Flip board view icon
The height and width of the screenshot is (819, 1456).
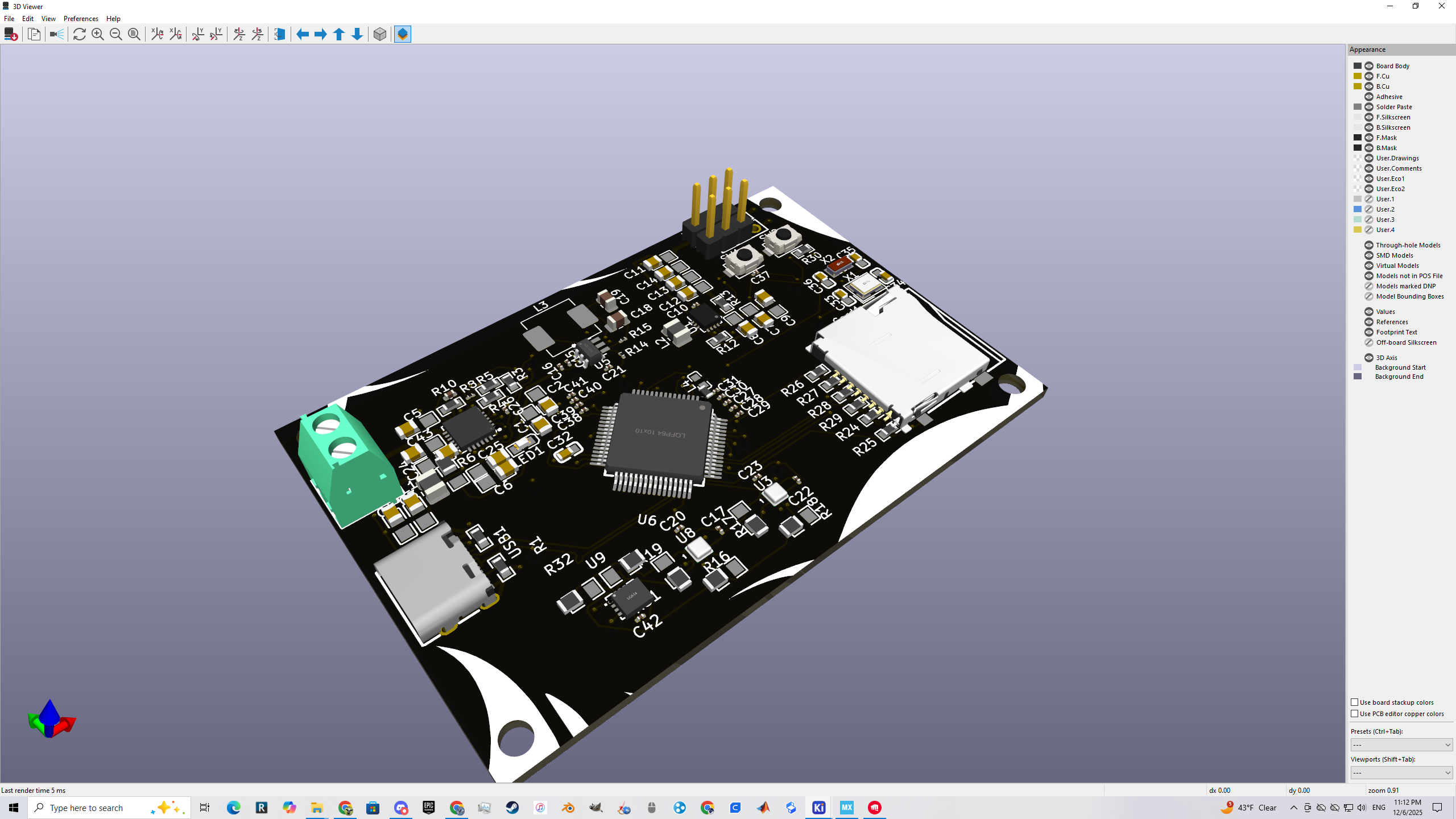tap(279, 34)
